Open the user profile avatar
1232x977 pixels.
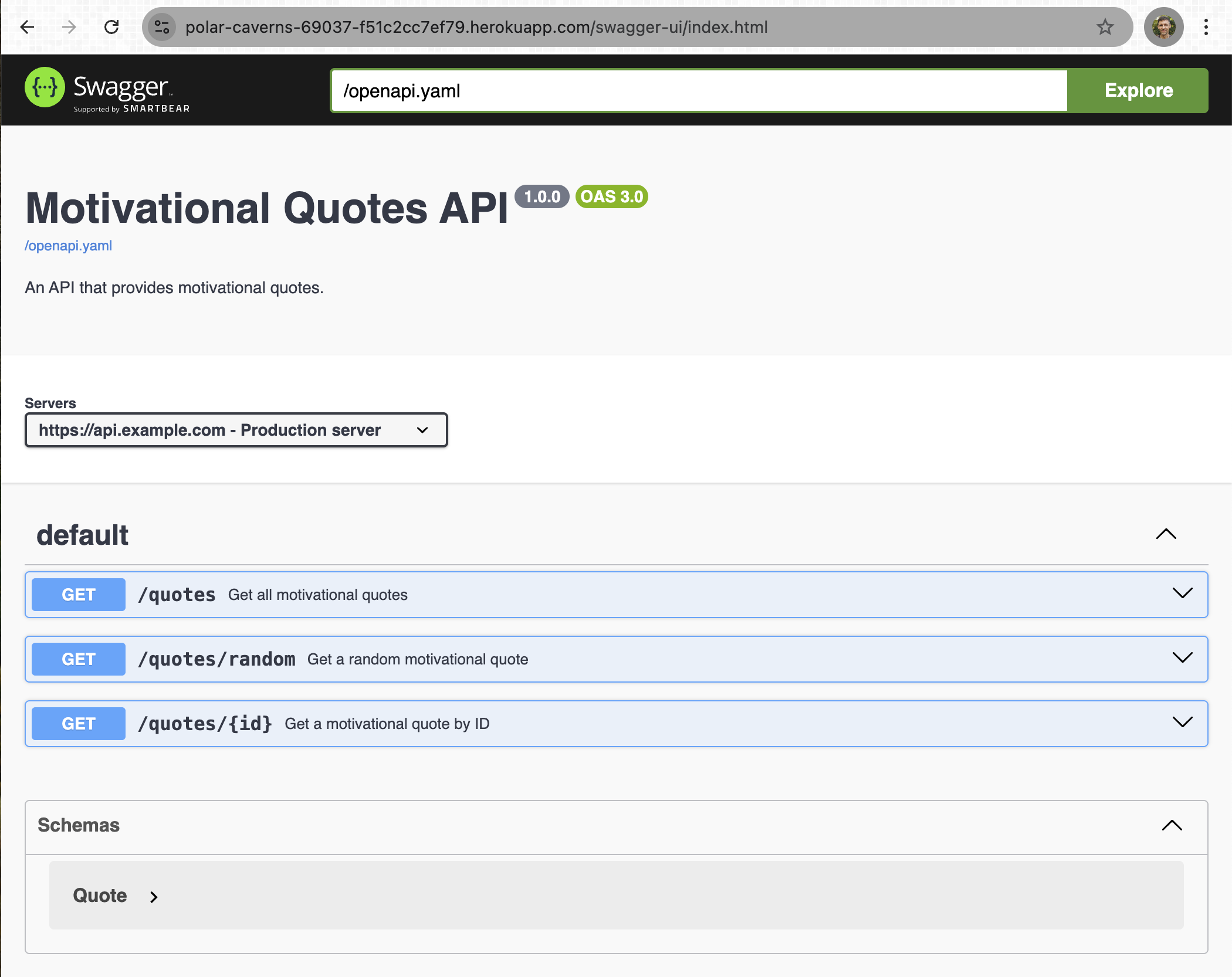point(1163,27)
